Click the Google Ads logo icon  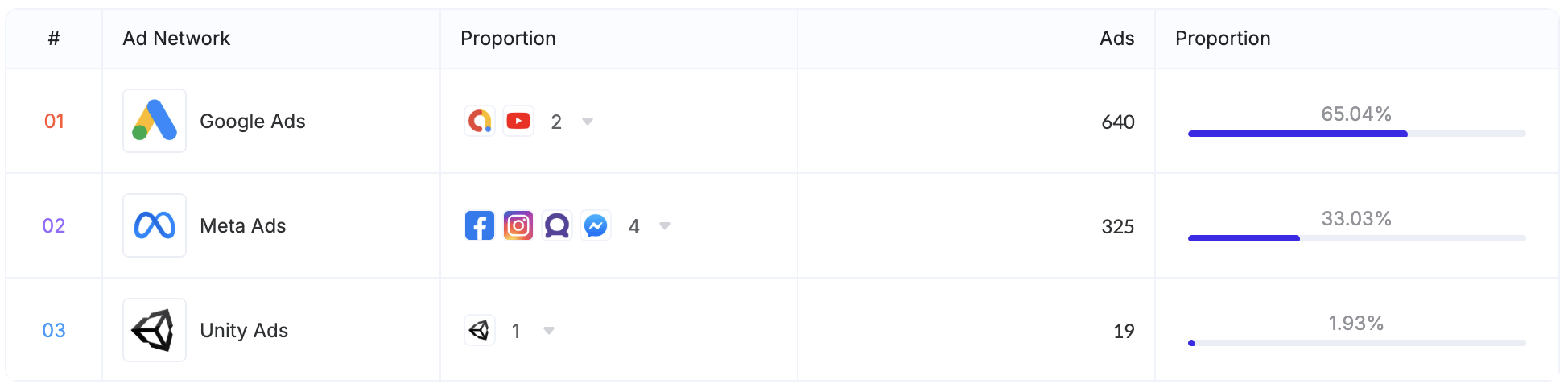[x=155, y=121]
